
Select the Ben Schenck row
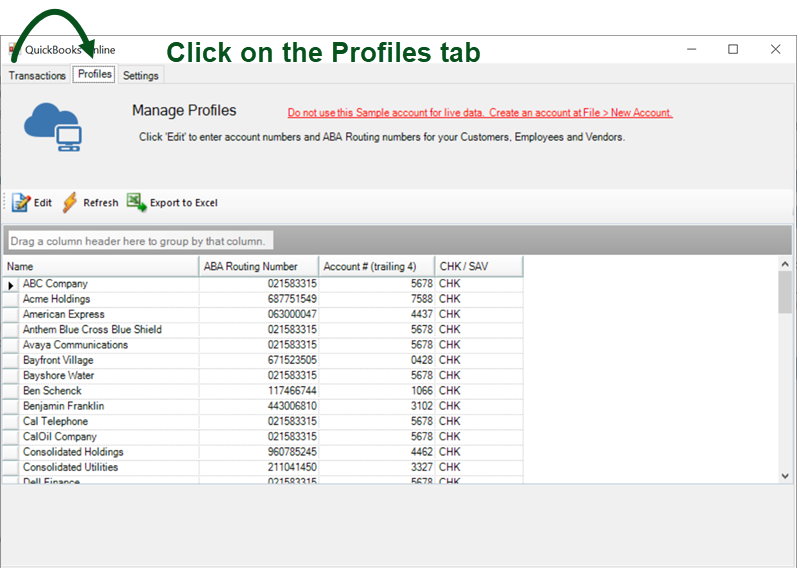[263, 391]
